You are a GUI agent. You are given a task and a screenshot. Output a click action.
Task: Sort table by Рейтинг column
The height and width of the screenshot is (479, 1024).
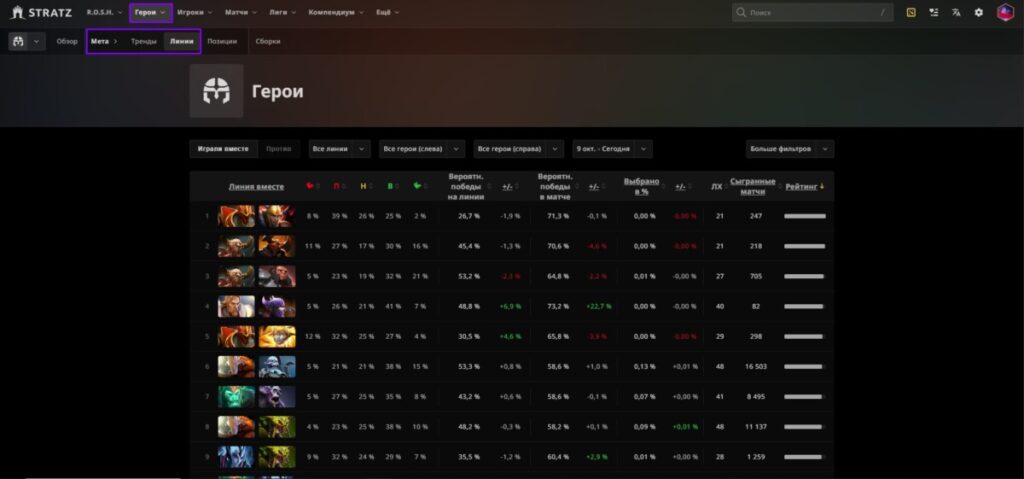tap(804, 186)
